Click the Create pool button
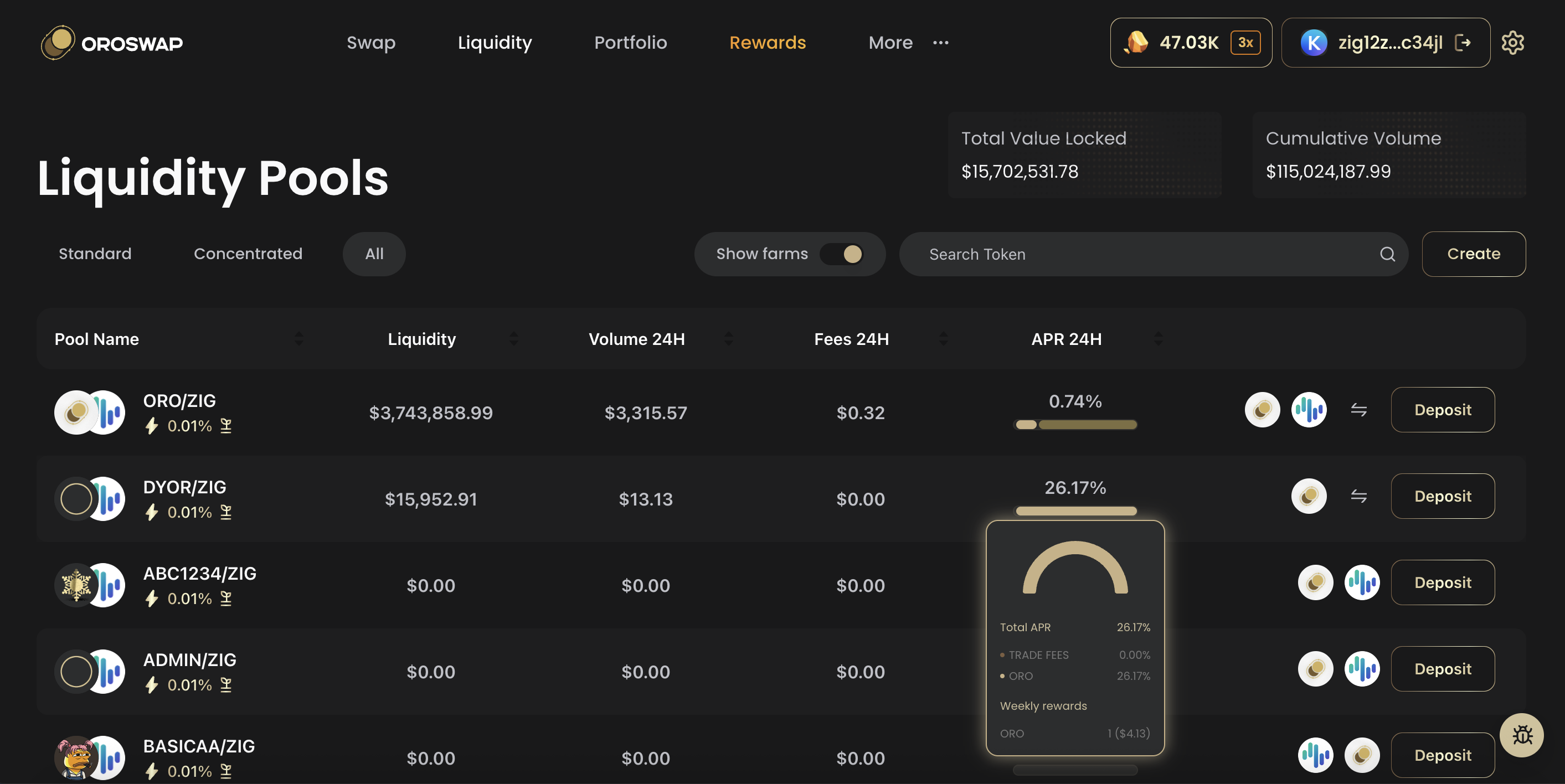The image size is (1565, 784). pyautogui.click(x=1473, y=254)
